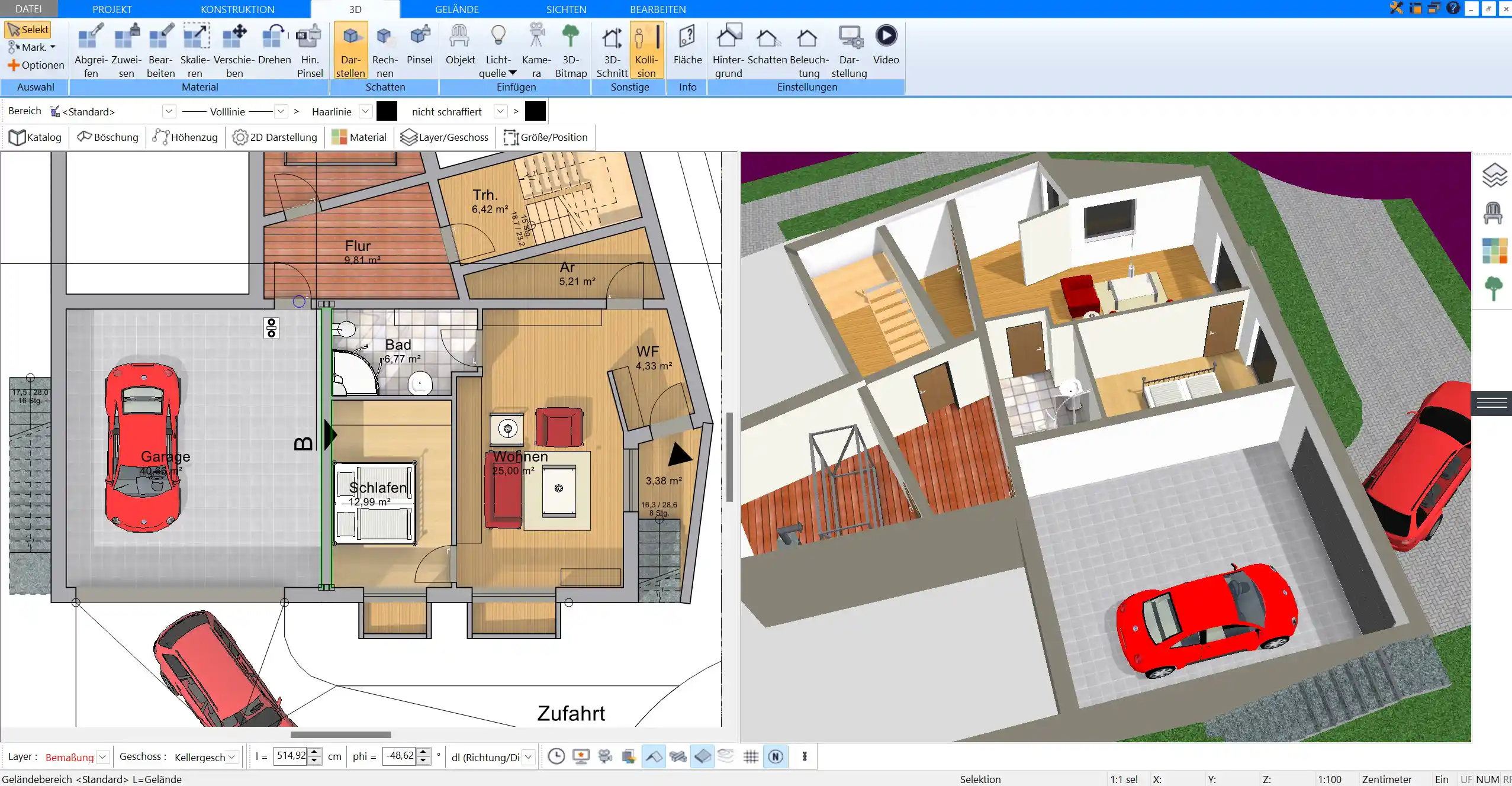Open the materials palette icon on right sidebar

1494,251
